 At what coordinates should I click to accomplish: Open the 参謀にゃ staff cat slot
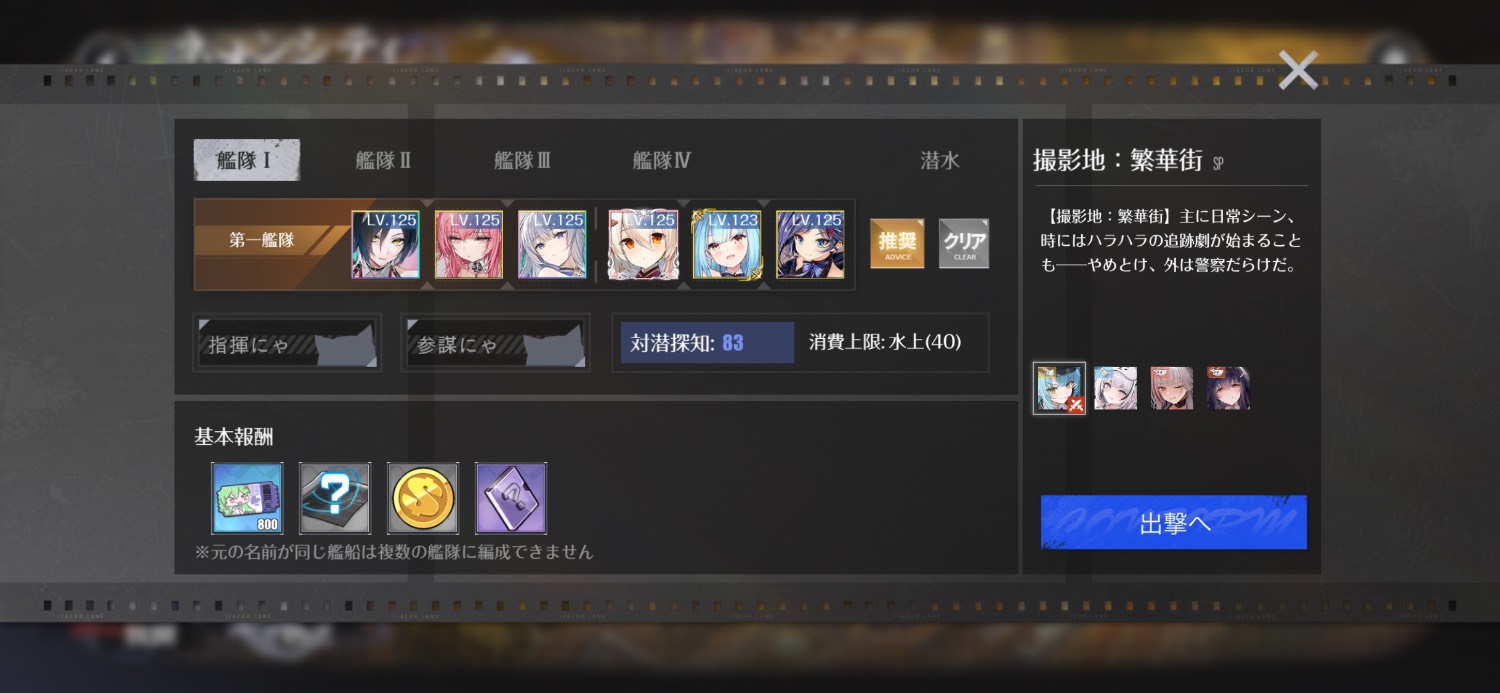coord(495,344)
